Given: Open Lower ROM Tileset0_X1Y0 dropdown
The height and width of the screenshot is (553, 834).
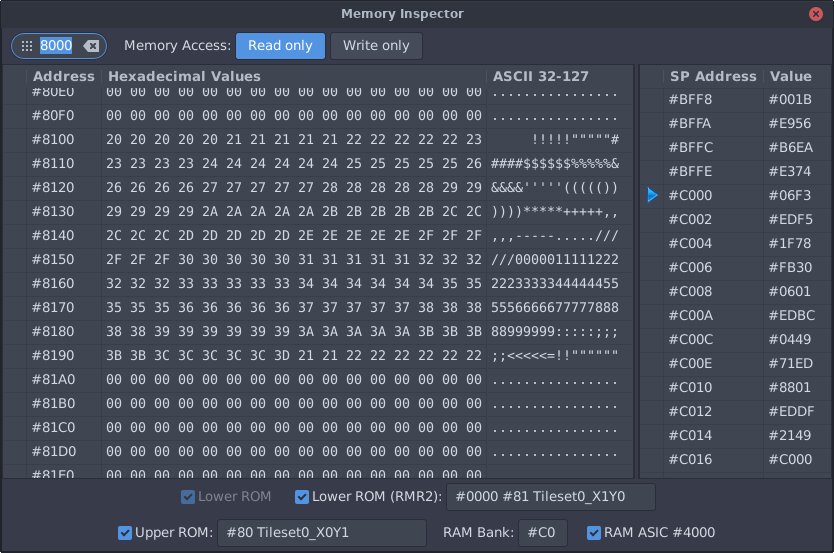Looking at the screenshot, I should coord(551,497).
